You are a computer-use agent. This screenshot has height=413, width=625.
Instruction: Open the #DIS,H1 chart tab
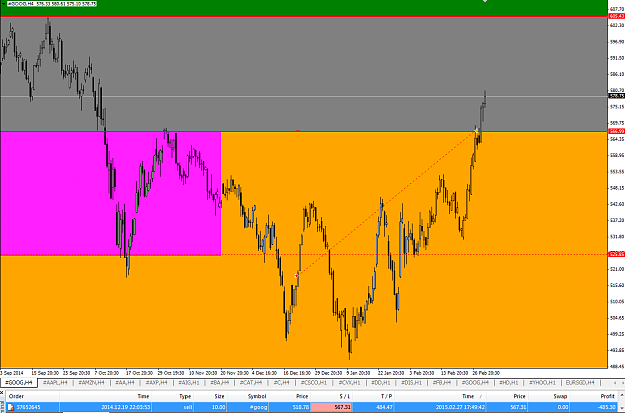tap(411, 383)
